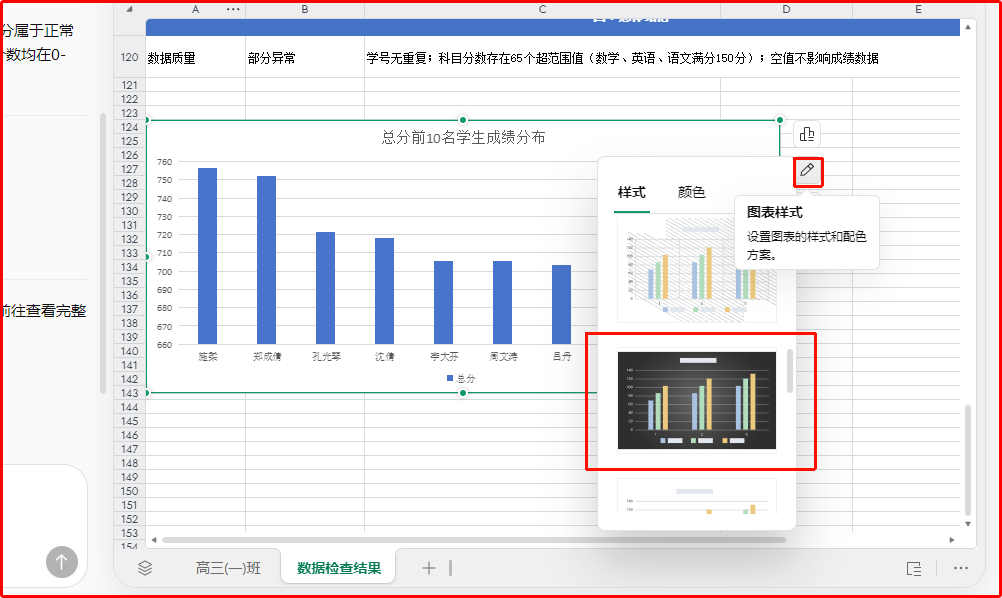Click the chart type icon above the style panel
Screen dimensions: 1002x598
point(806,133)
